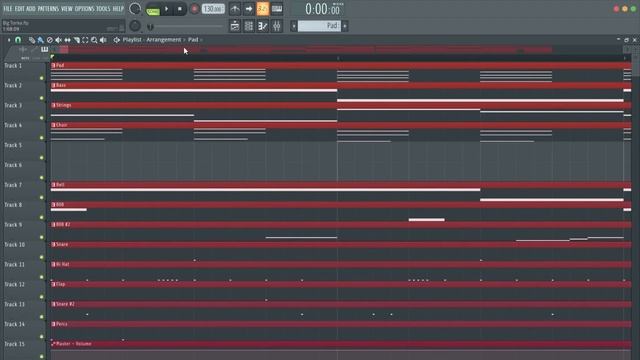
Task: Click the playlist target icon before Playlist
Action: pyautogui.click(x=117, y=40)
